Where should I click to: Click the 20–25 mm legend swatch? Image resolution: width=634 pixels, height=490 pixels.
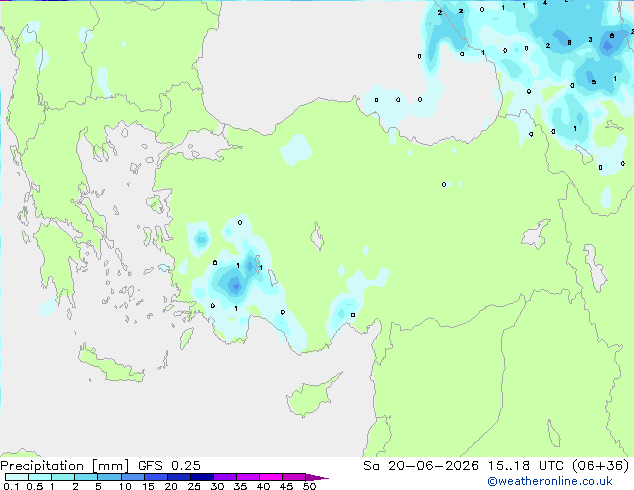(178, 477)
